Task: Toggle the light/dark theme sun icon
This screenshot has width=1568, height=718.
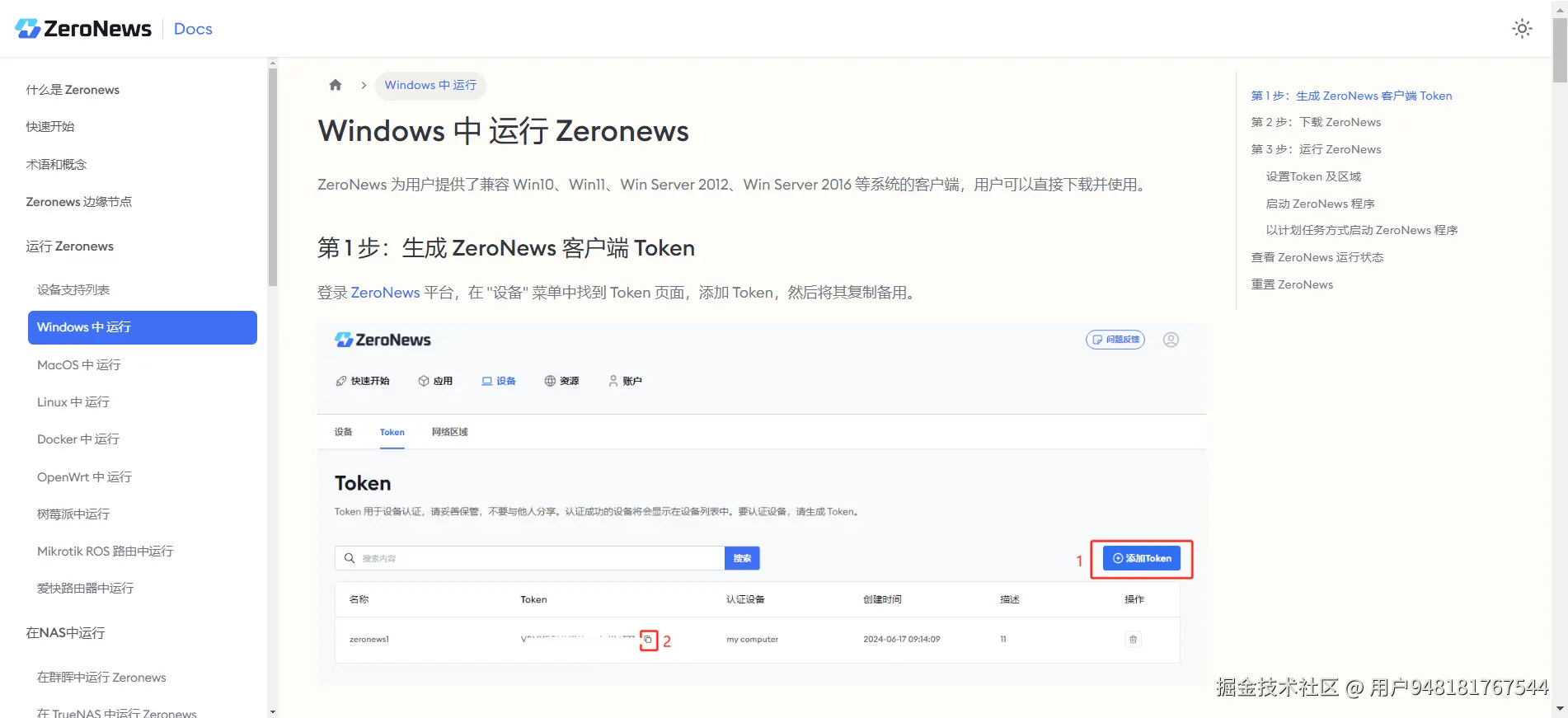Action: point(1522,29)
